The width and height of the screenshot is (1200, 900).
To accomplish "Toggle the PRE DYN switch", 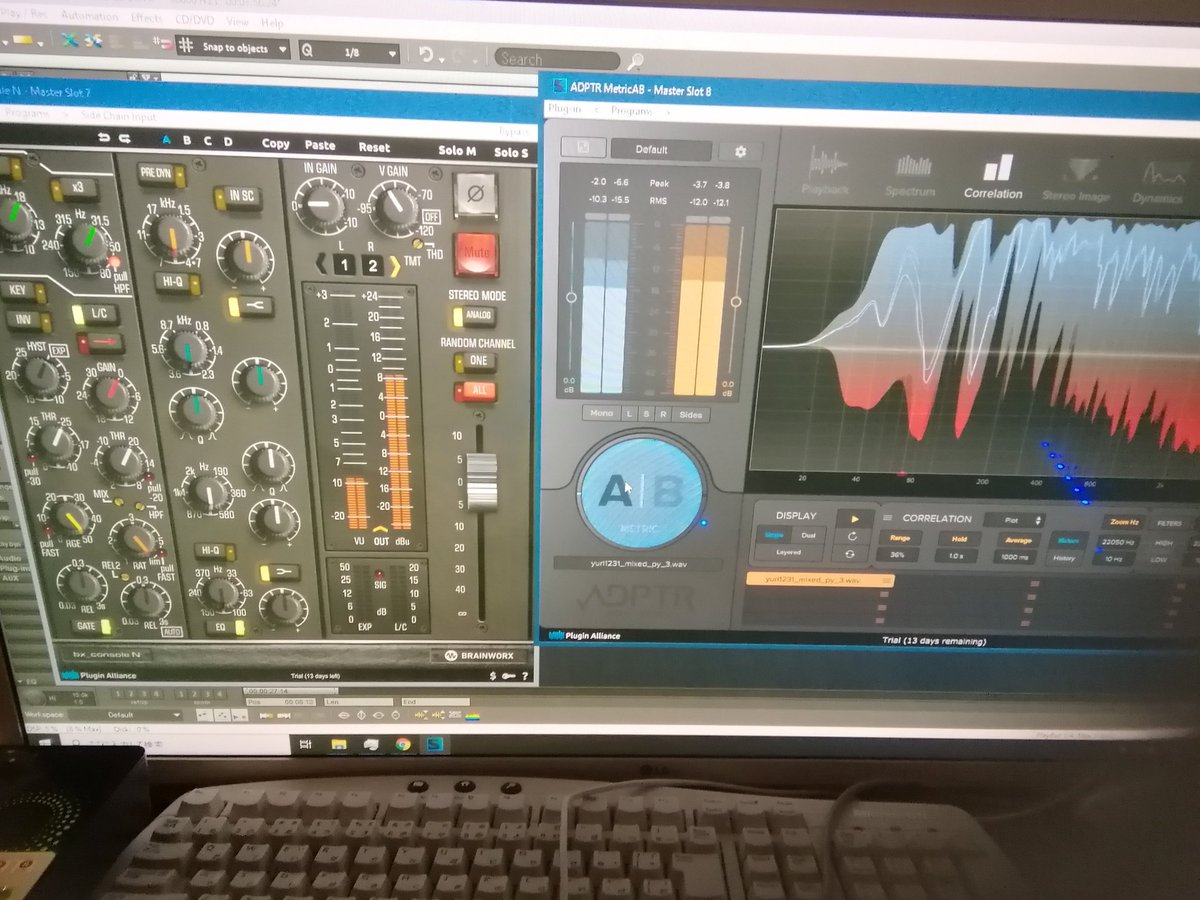I will coord(162,174).
